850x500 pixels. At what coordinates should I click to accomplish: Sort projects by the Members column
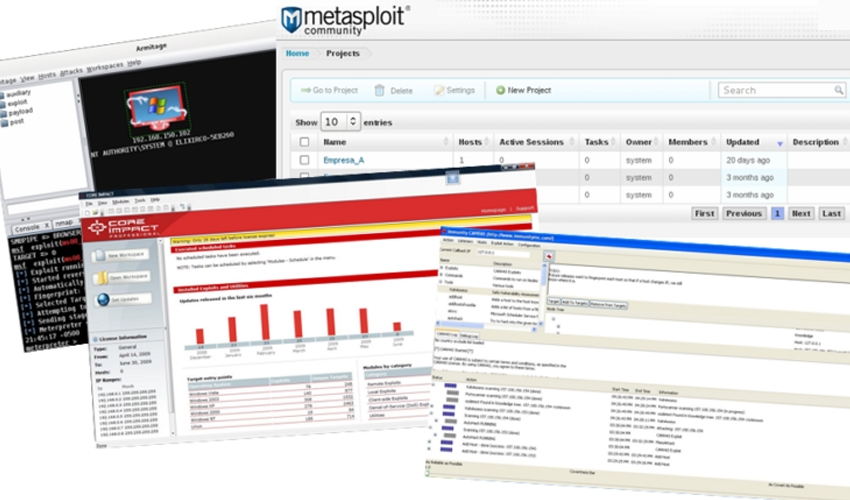pos(692,142)
